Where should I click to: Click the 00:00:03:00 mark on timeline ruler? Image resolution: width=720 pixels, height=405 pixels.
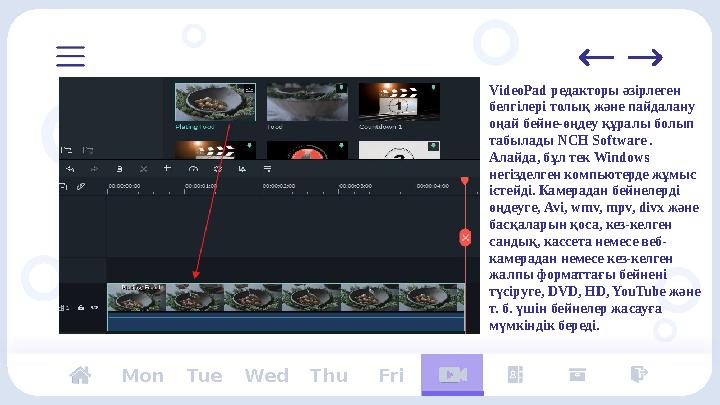pyautogui.click(x=355, y=186)
